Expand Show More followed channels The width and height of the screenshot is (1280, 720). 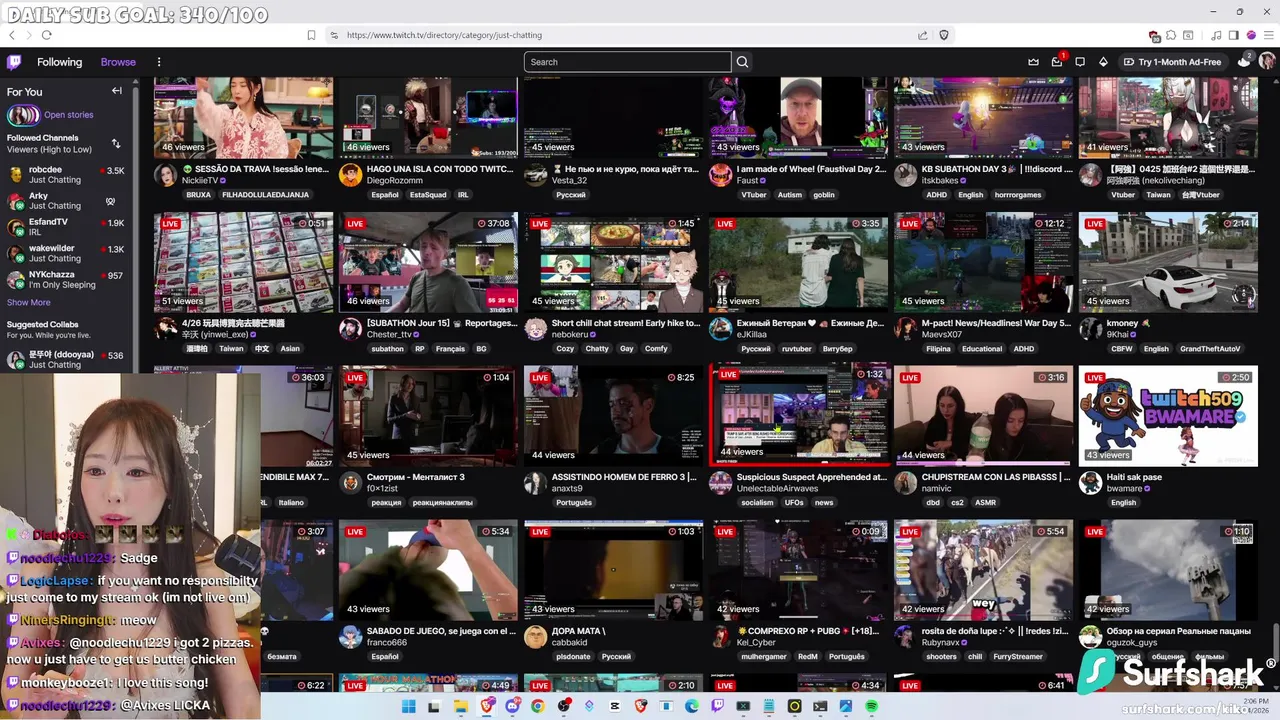28,302
